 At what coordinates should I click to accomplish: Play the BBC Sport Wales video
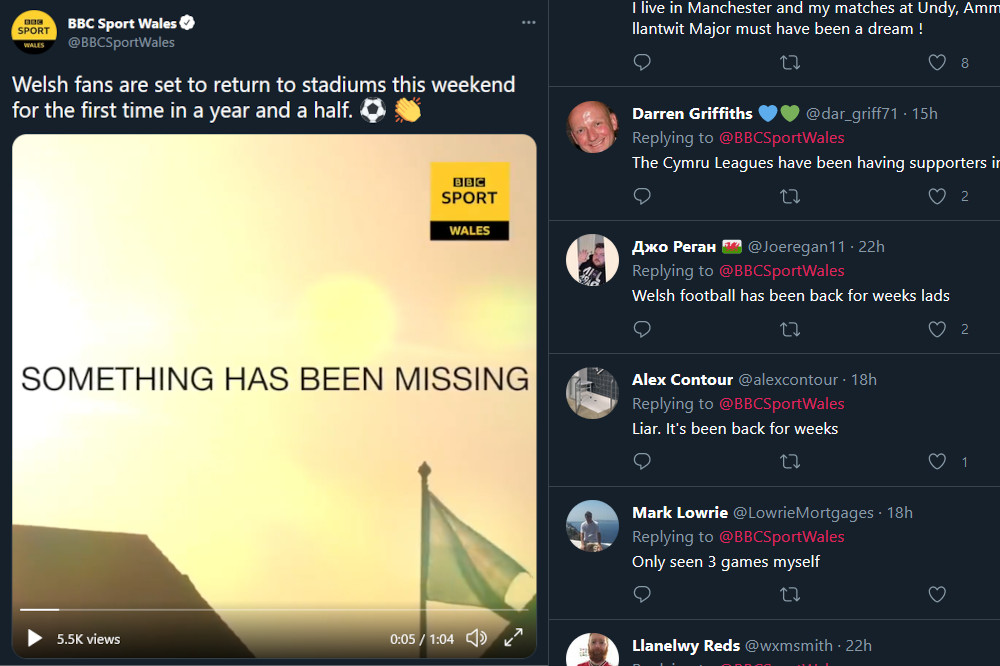tap(34, 638)
